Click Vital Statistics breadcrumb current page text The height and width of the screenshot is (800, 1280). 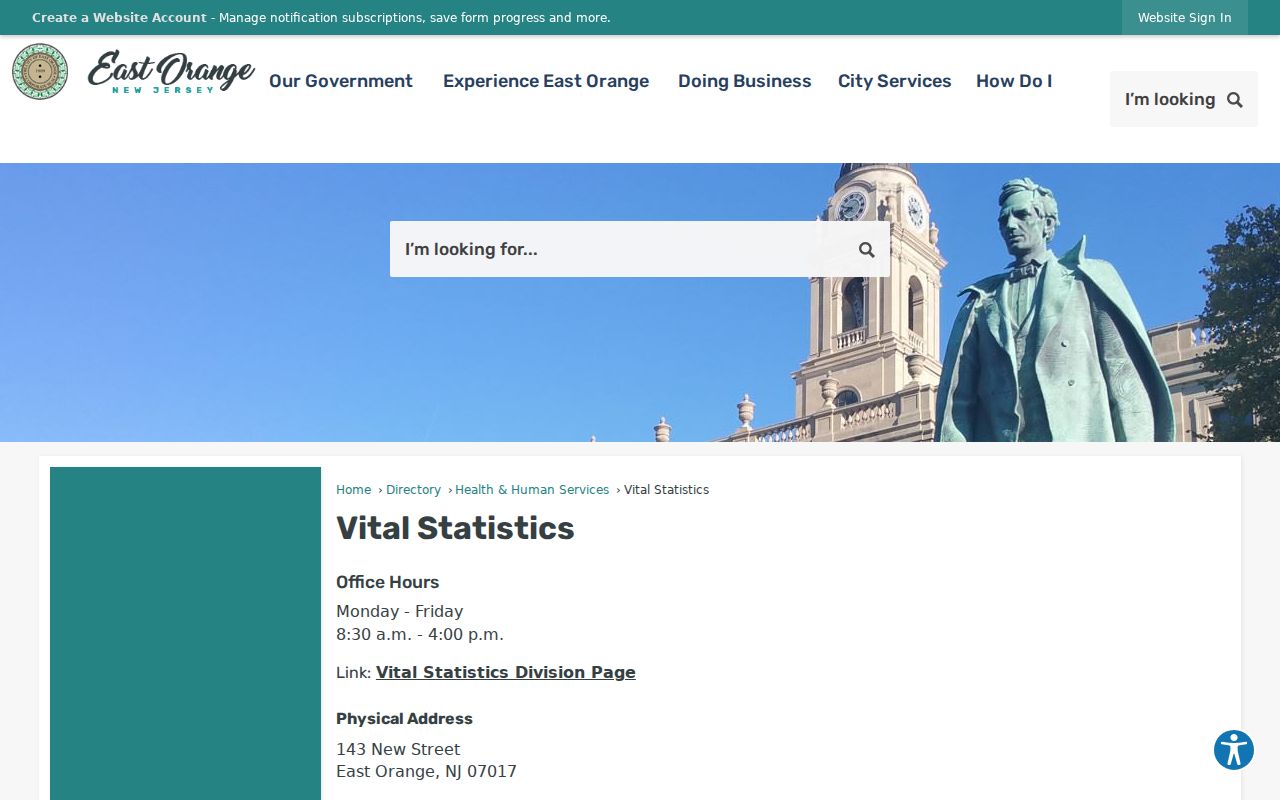[666, 490]
